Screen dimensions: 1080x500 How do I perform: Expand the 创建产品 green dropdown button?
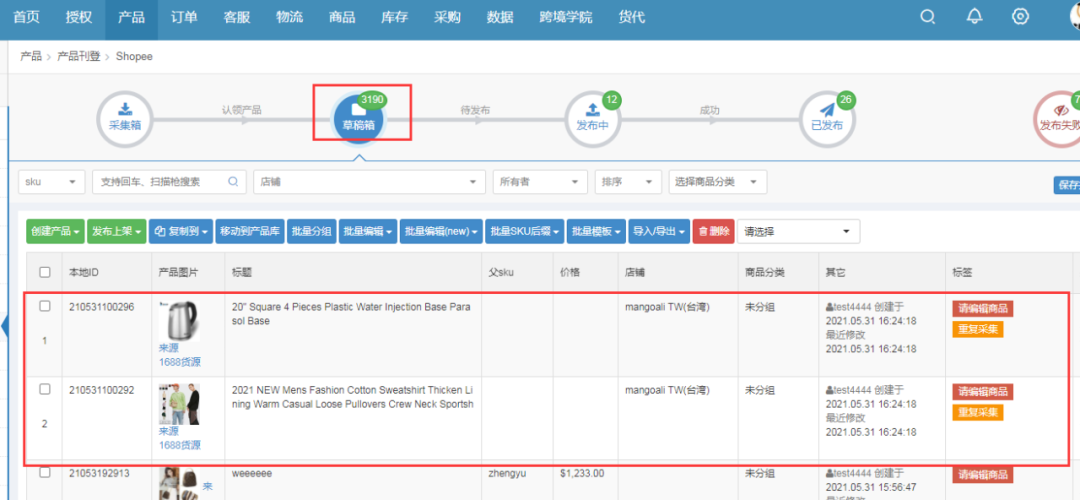[x=55, y=231]
